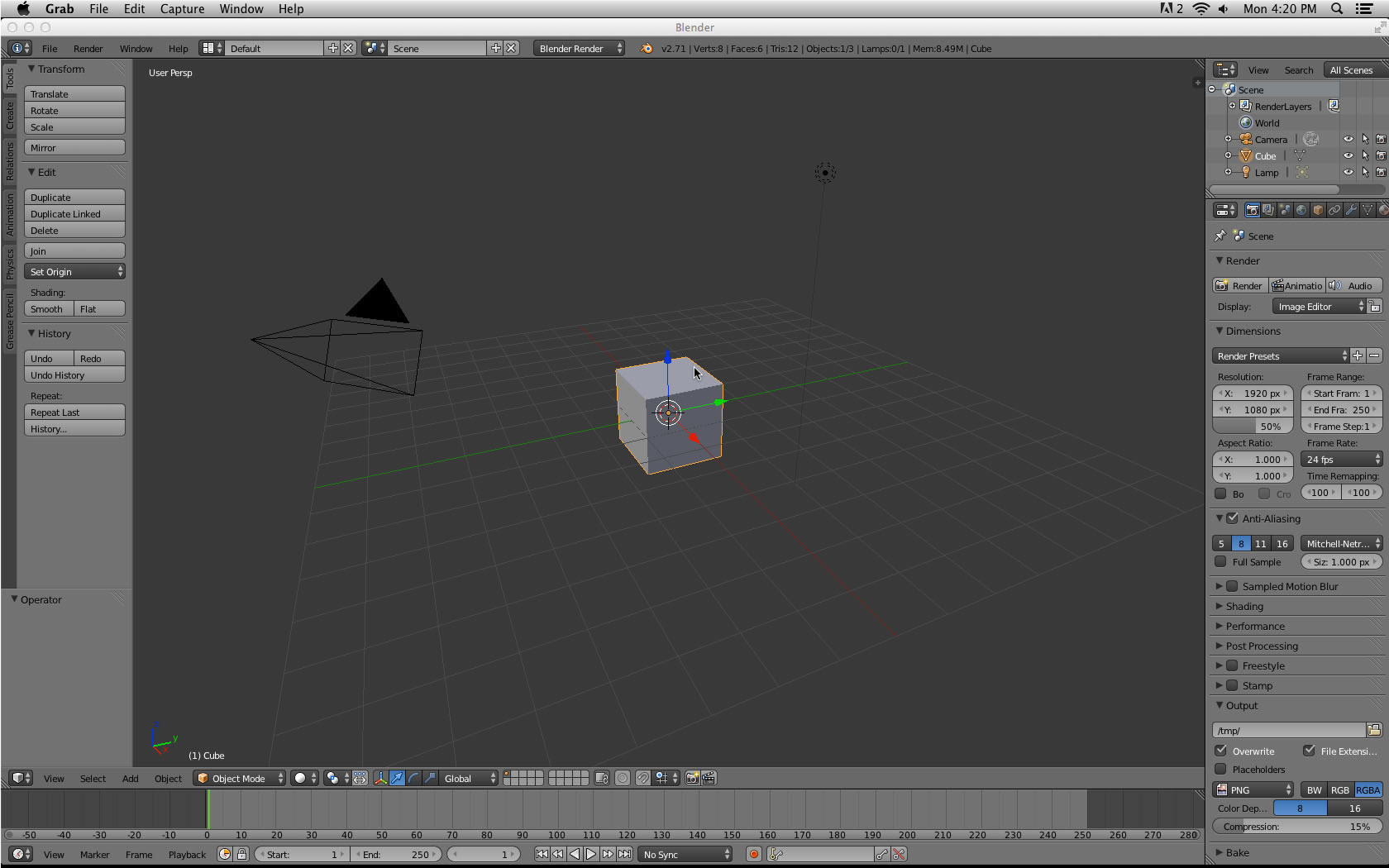Click the output folder browse icon
The height and width of the screenshot is (868, 1389).
1374,730
